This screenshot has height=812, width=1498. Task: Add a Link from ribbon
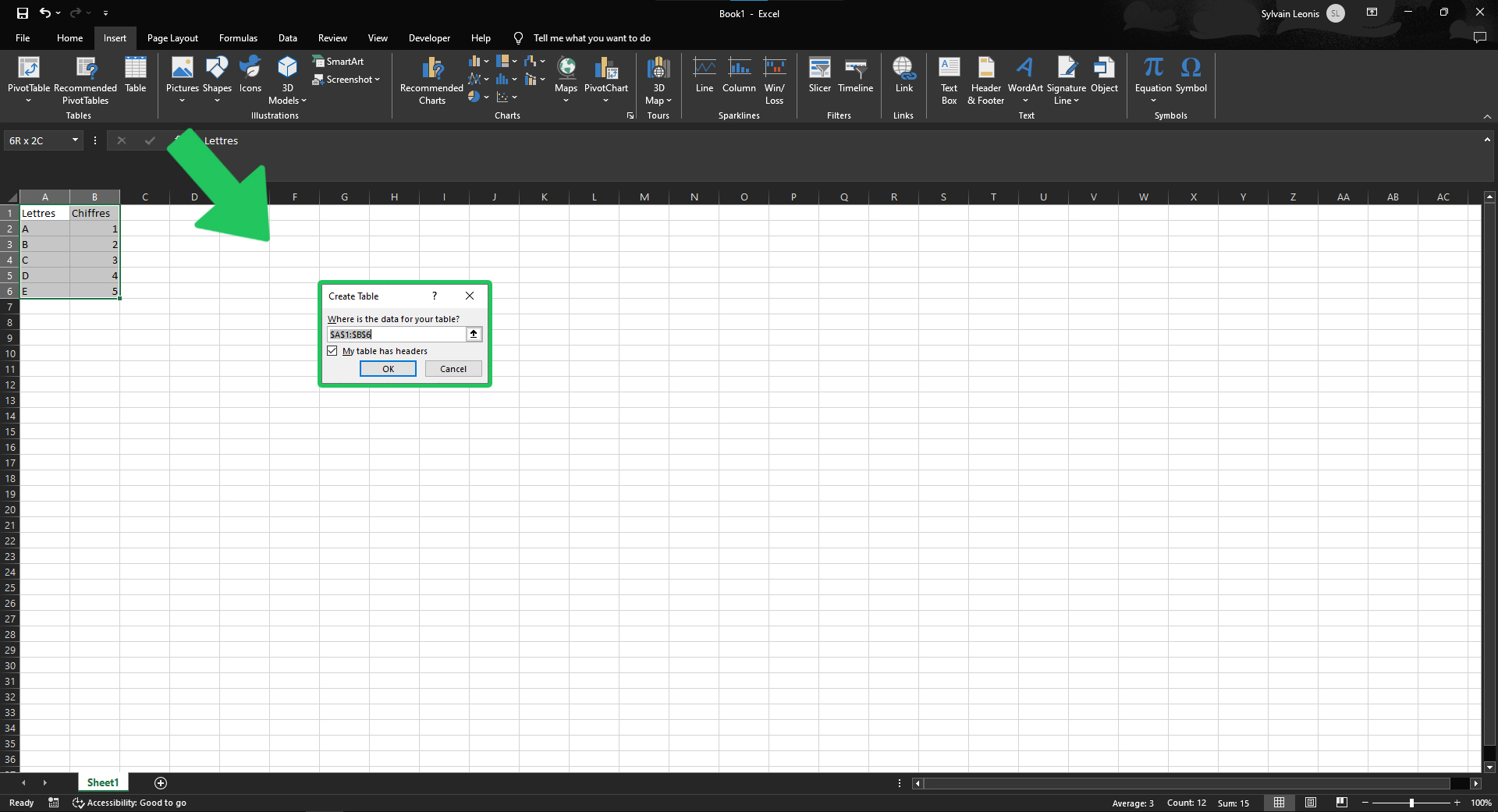pos(903,75)
